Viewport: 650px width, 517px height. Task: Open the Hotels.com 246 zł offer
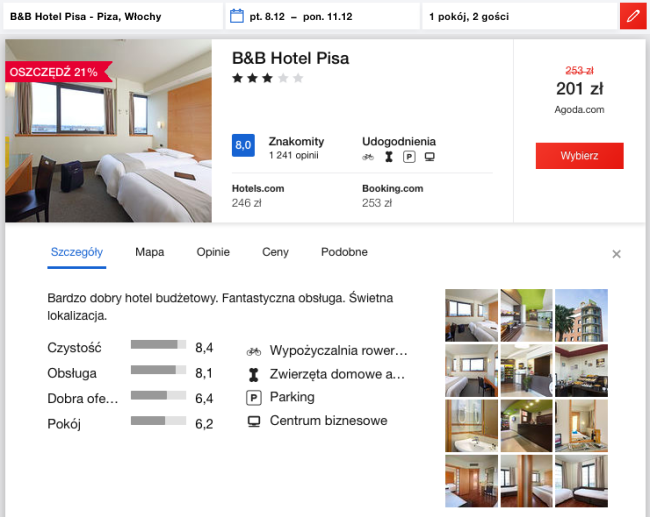[259, 195]
